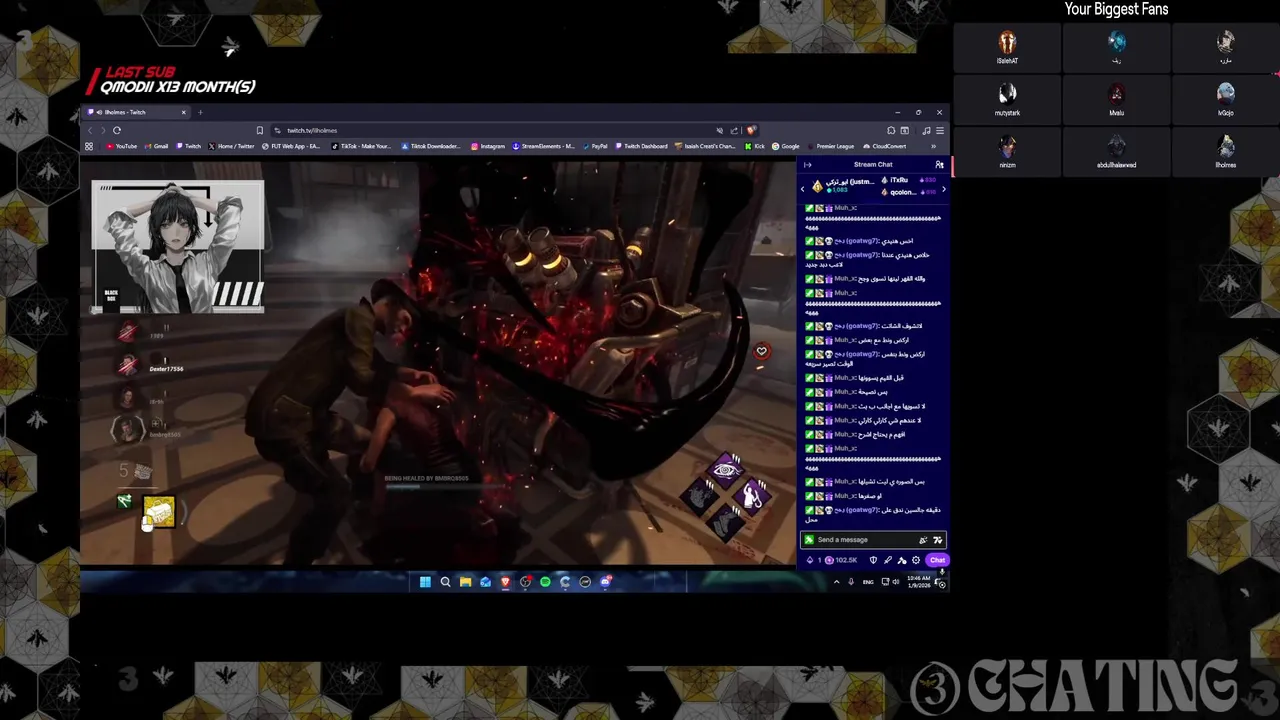Open Bits cheer icon in chat input
The height and width of the screenshot is (720, 1280).
923,540
